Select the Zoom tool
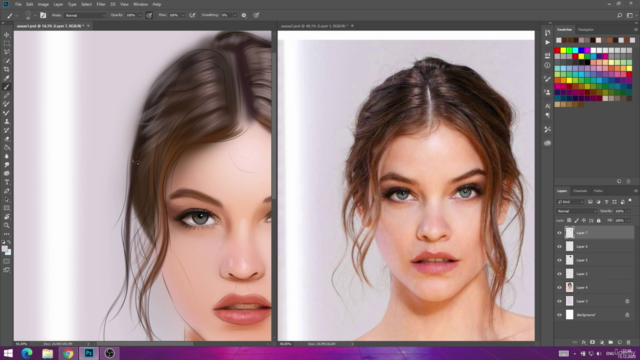 coord(7,225)
